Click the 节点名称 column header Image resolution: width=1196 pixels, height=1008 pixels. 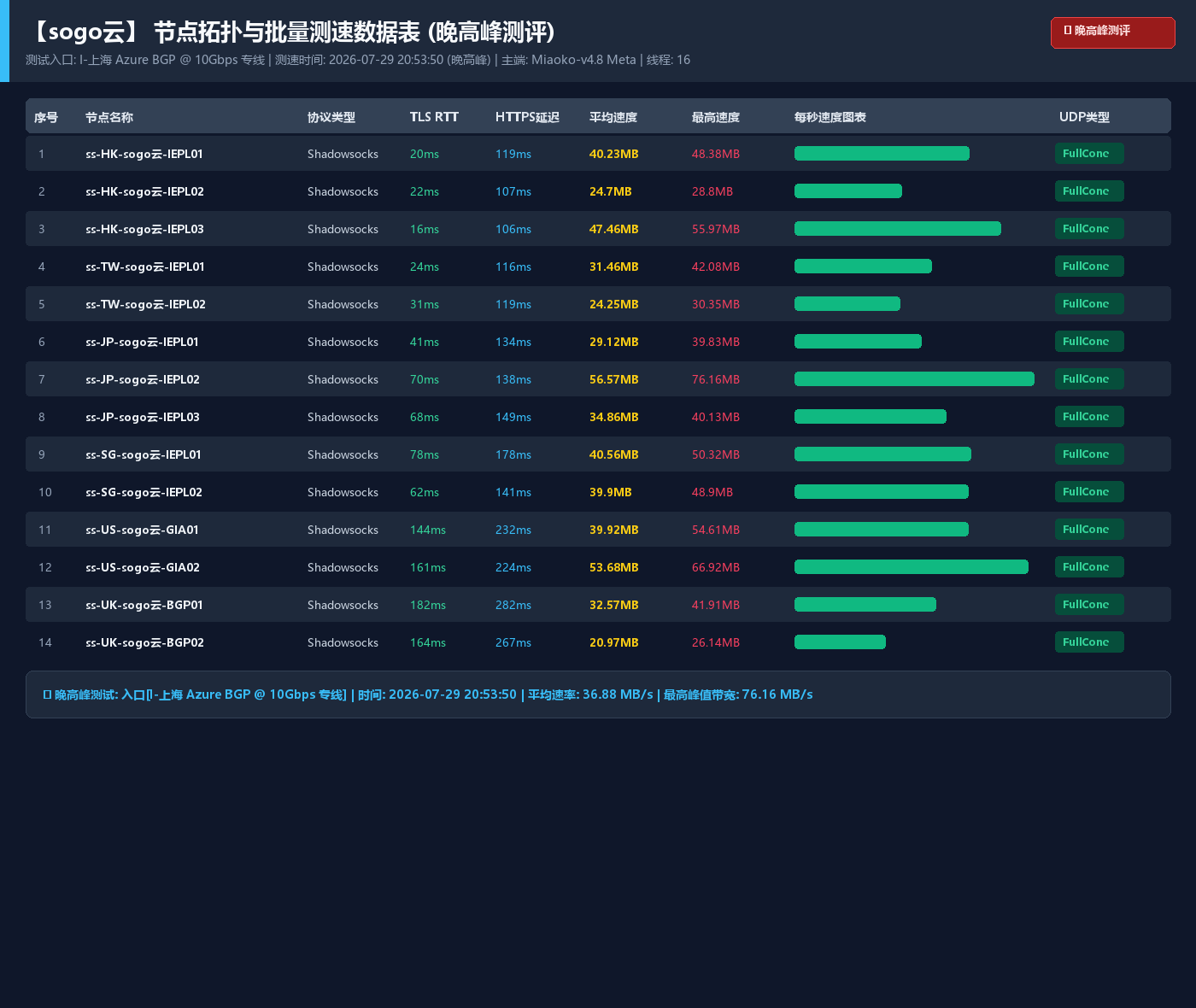click(109, 117)
